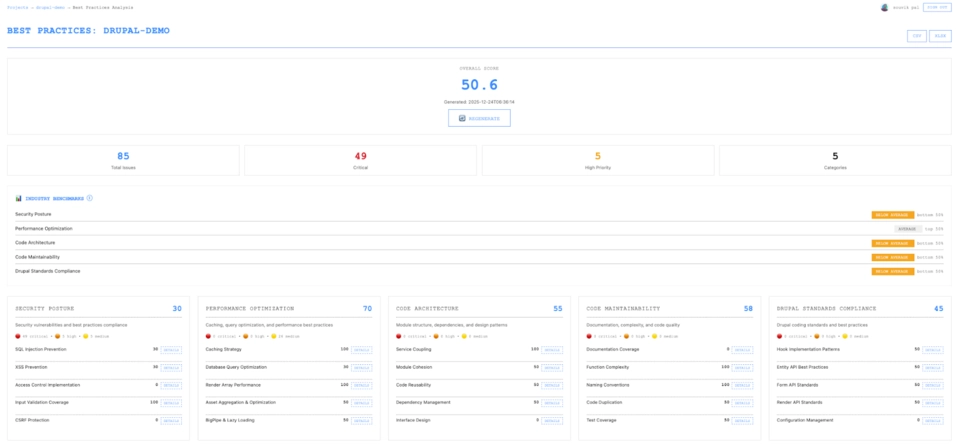Export the report as CSV

click(917, 36)
